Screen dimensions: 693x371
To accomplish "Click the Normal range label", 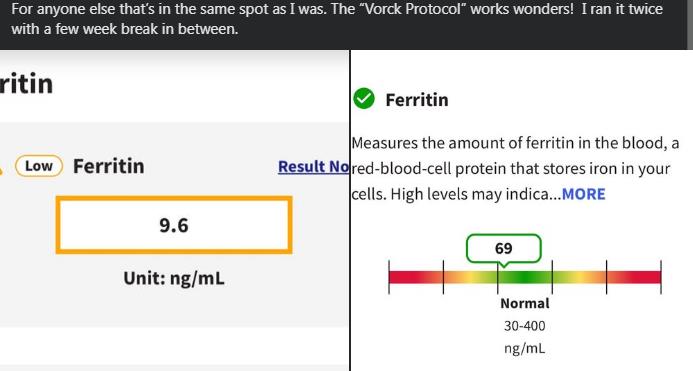I will coord(525,303).
